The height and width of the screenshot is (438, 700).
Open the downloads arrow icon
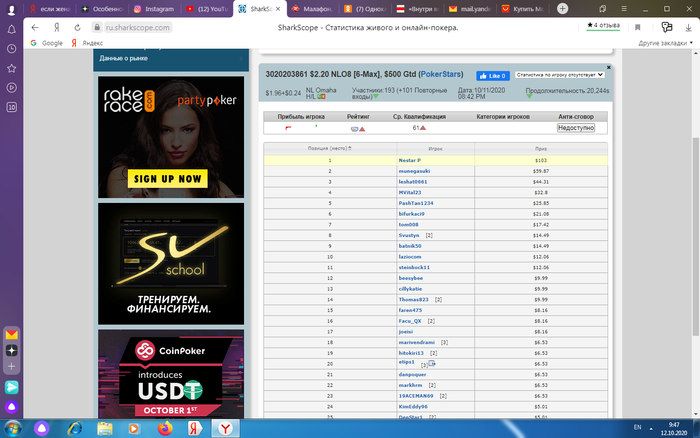point(688,28)
